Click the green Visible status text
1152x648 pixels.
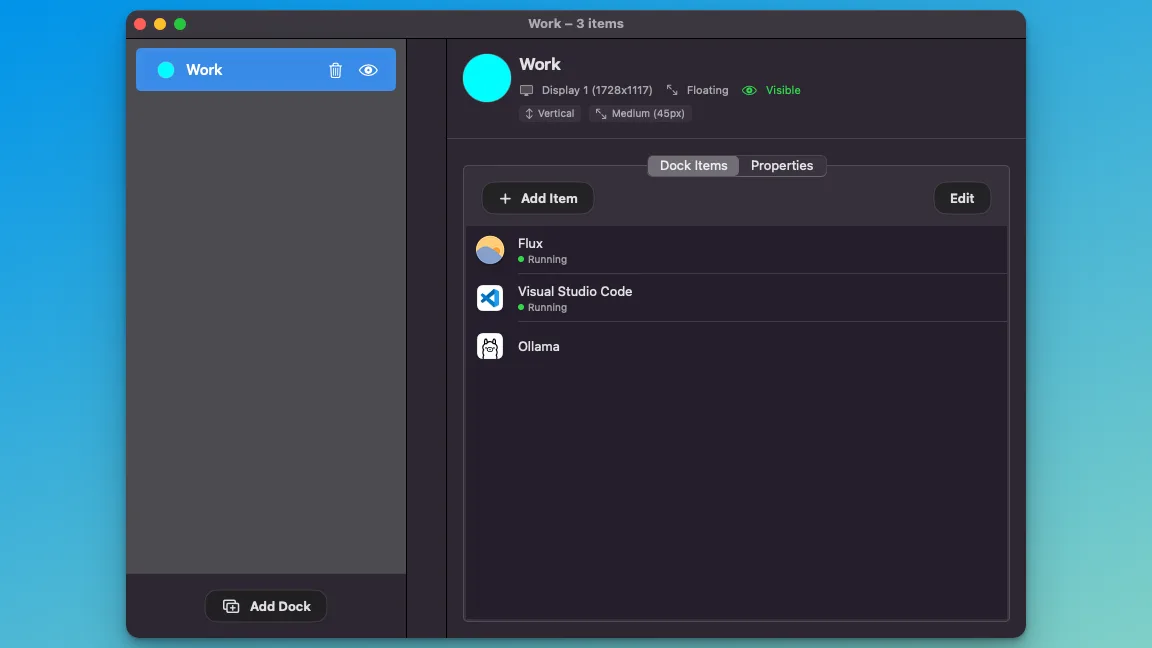783,90
